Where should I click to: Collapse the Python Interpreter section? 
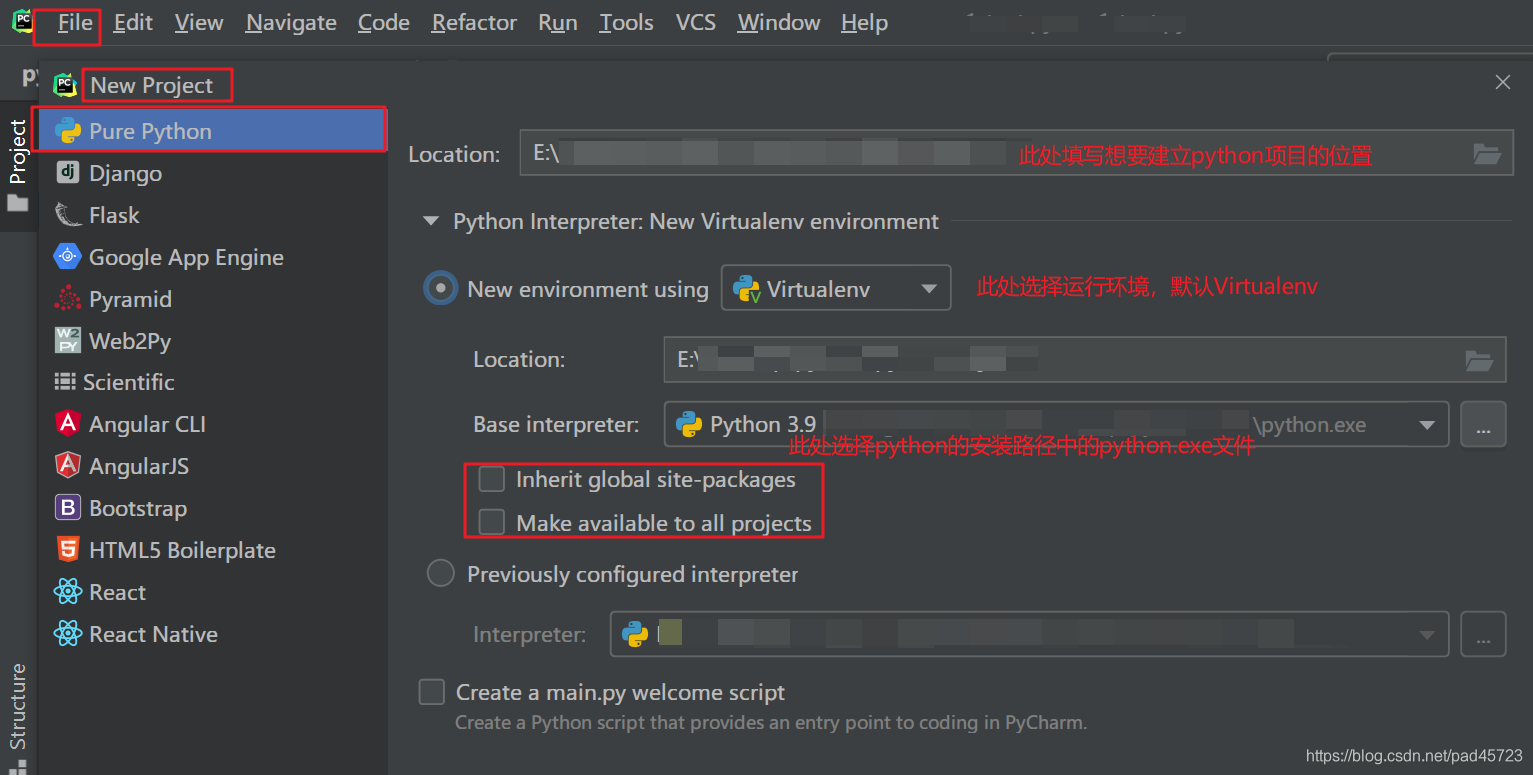tap(431, 221)
